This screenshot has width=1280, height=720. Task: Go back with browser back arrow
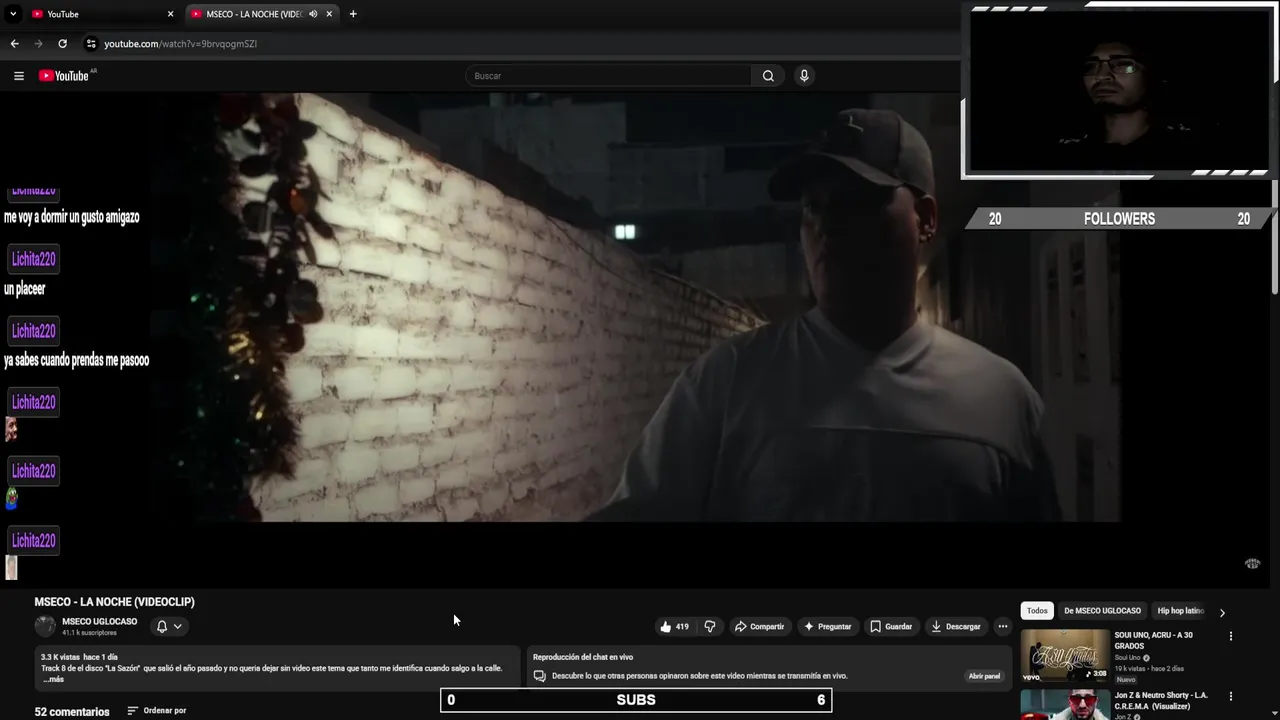(x=14, y=44)
